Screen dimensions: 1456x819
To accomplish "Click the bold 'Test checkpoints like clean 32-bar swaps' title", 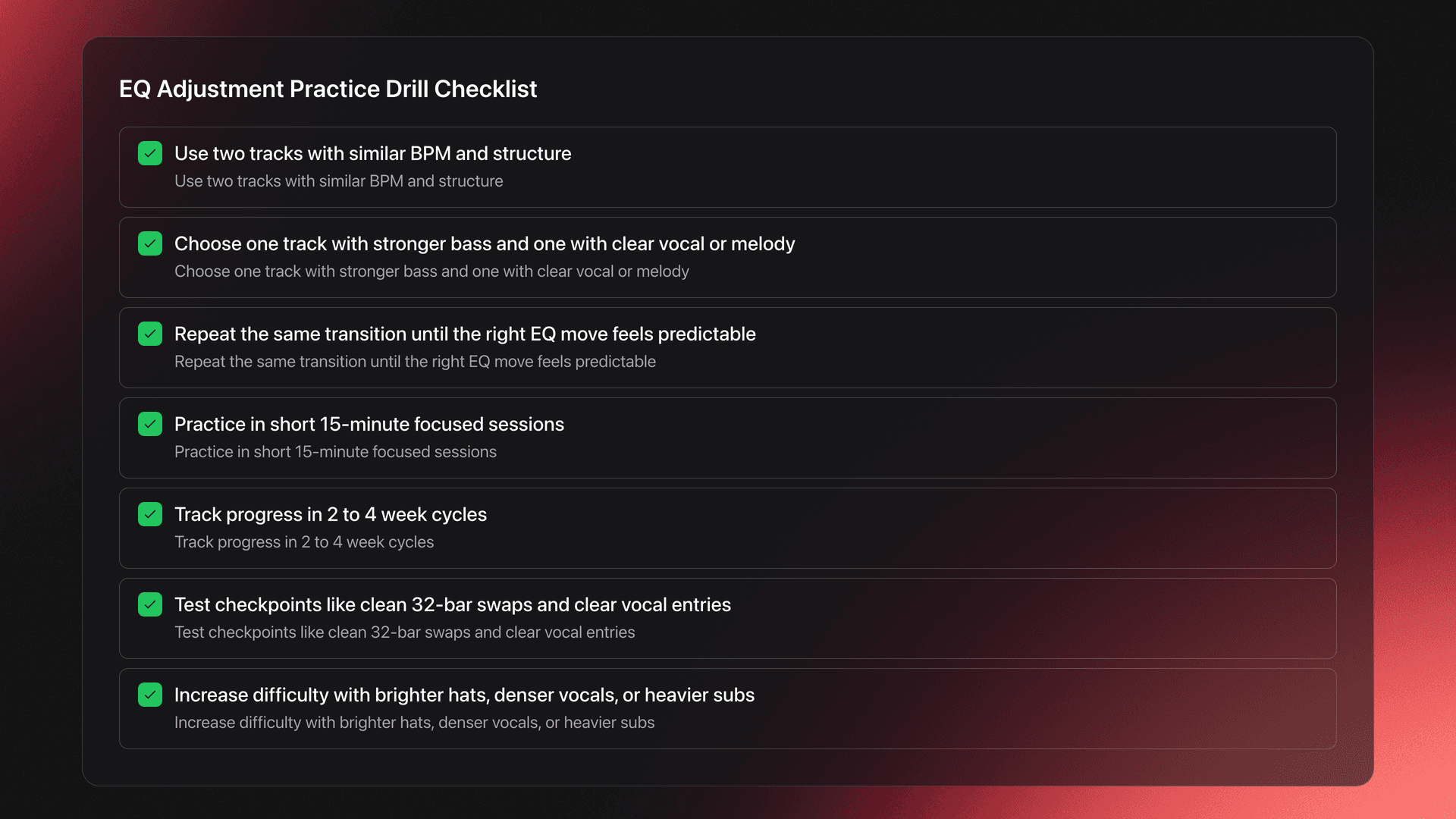I will click(453, 604).
